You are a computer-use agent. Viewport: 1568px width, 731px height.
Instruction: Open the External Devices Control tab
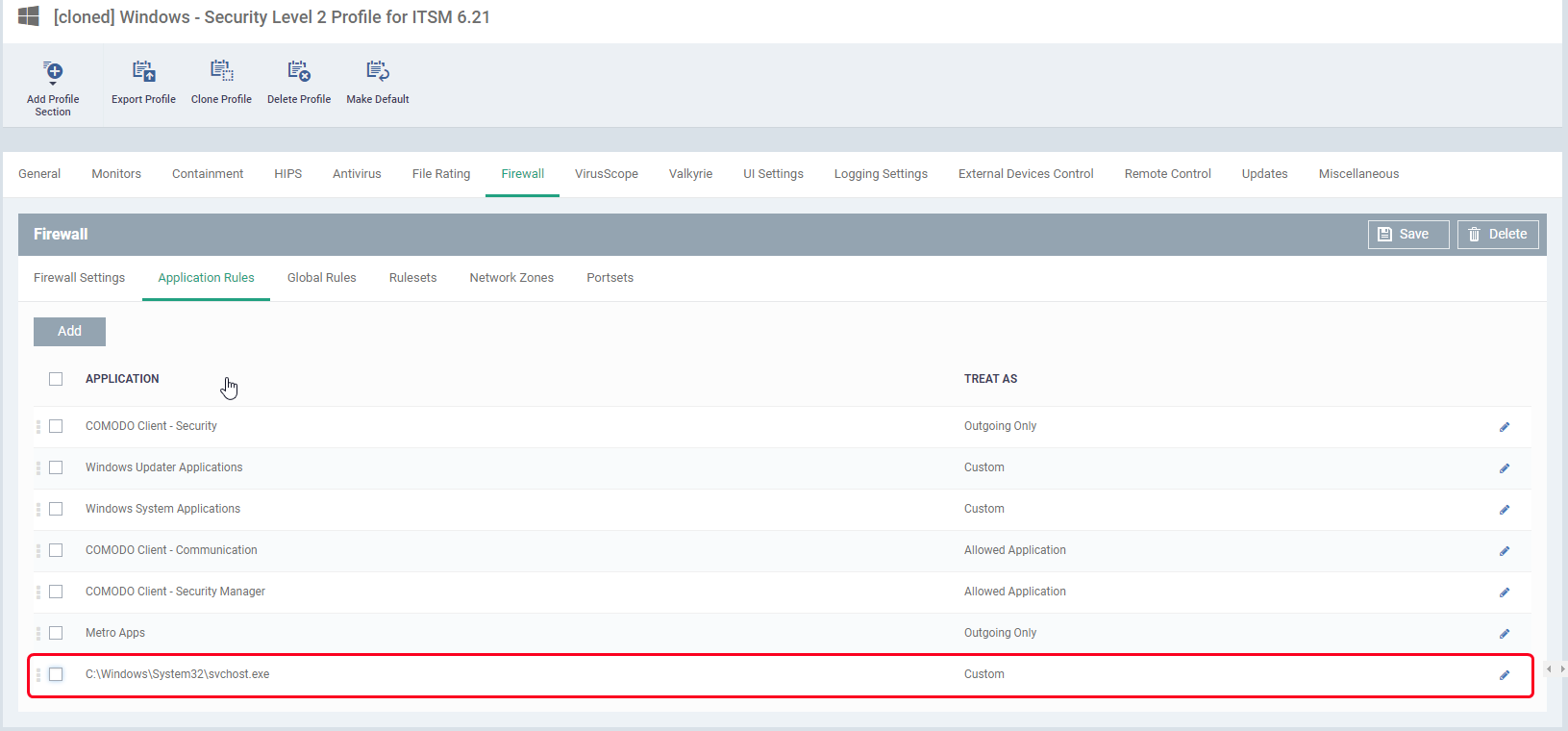click(1026, 174)
